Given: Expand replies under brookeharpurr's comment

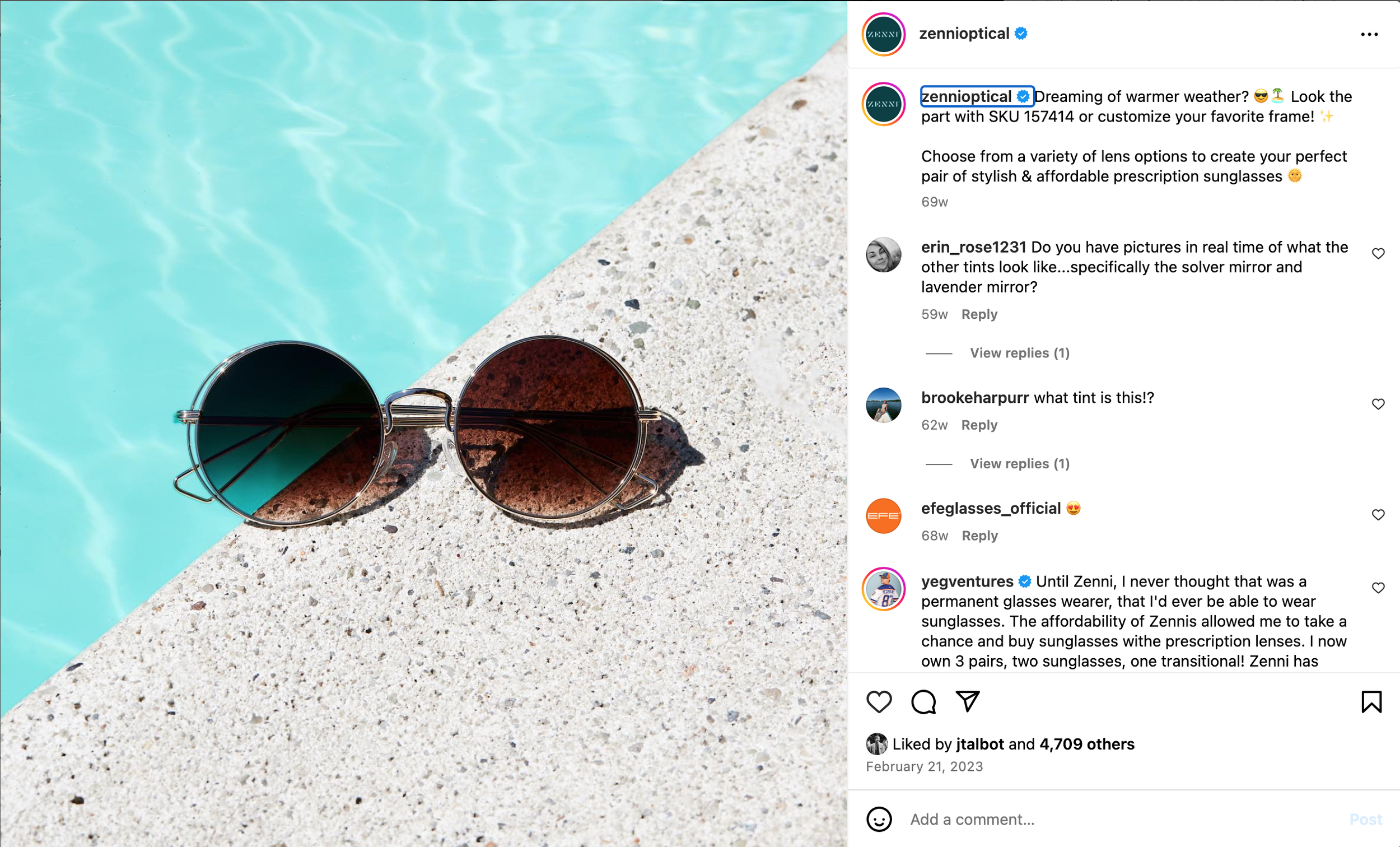Looking at the screenshot, I should tap(1019, 464).
